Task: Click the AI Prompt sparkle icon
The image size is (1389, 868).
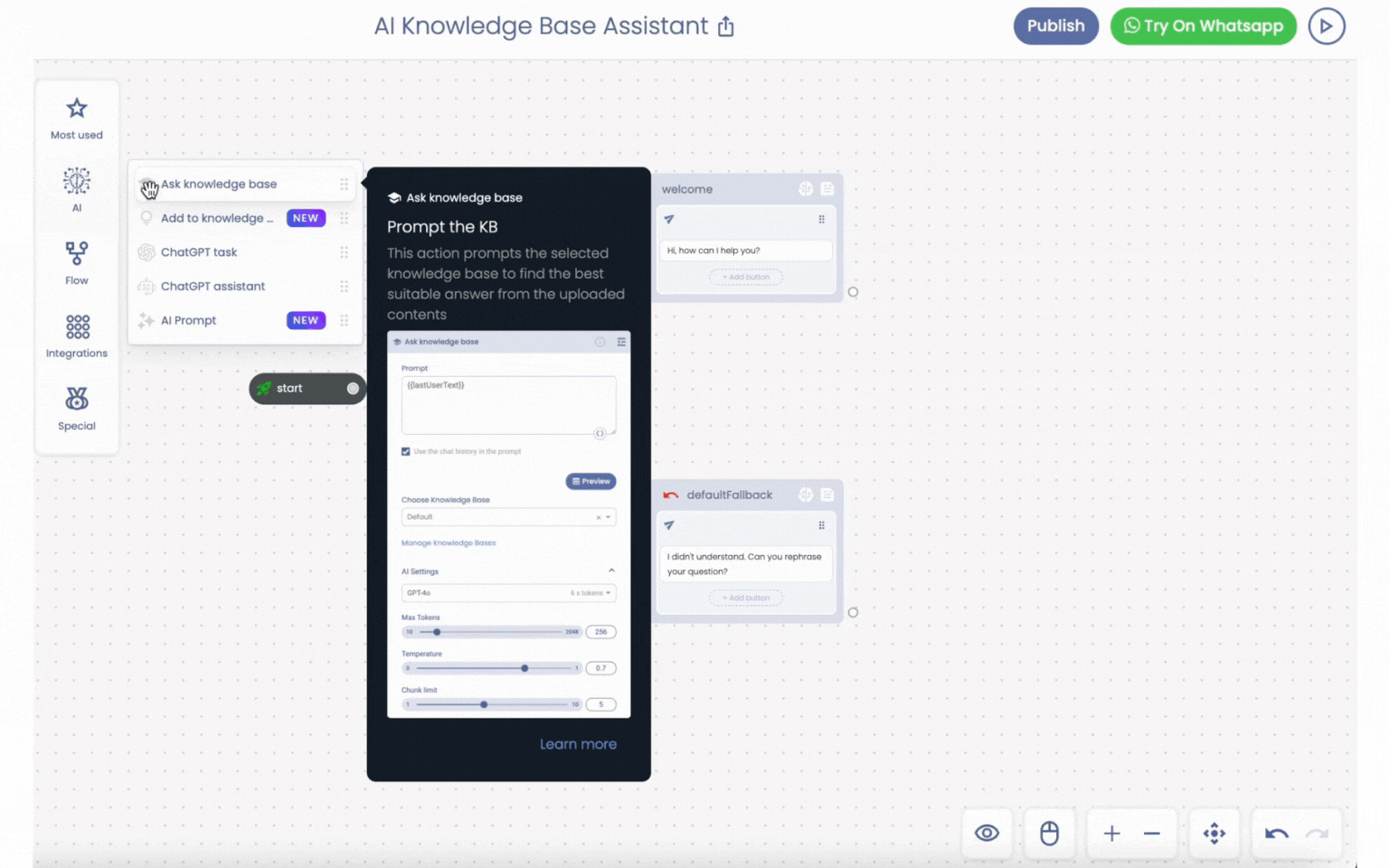Action: [146, 320]
